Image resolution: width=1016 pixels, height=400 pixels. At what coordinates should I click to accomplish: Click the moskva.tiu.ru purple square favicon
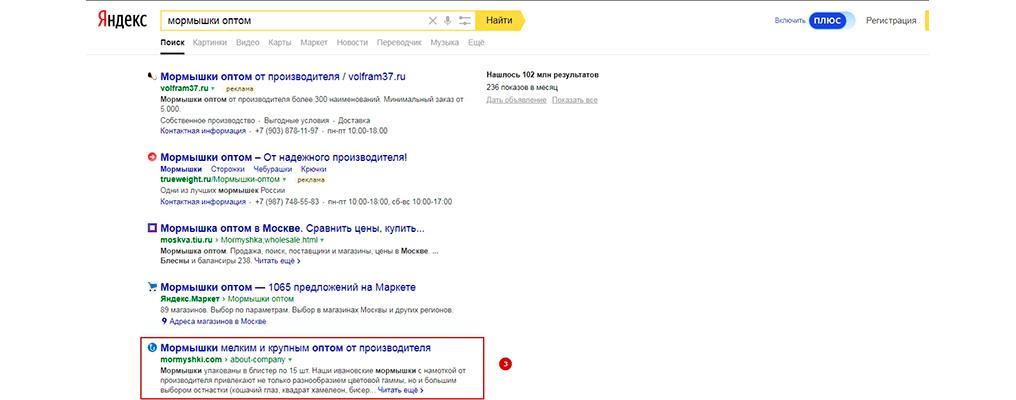point(152,228)
